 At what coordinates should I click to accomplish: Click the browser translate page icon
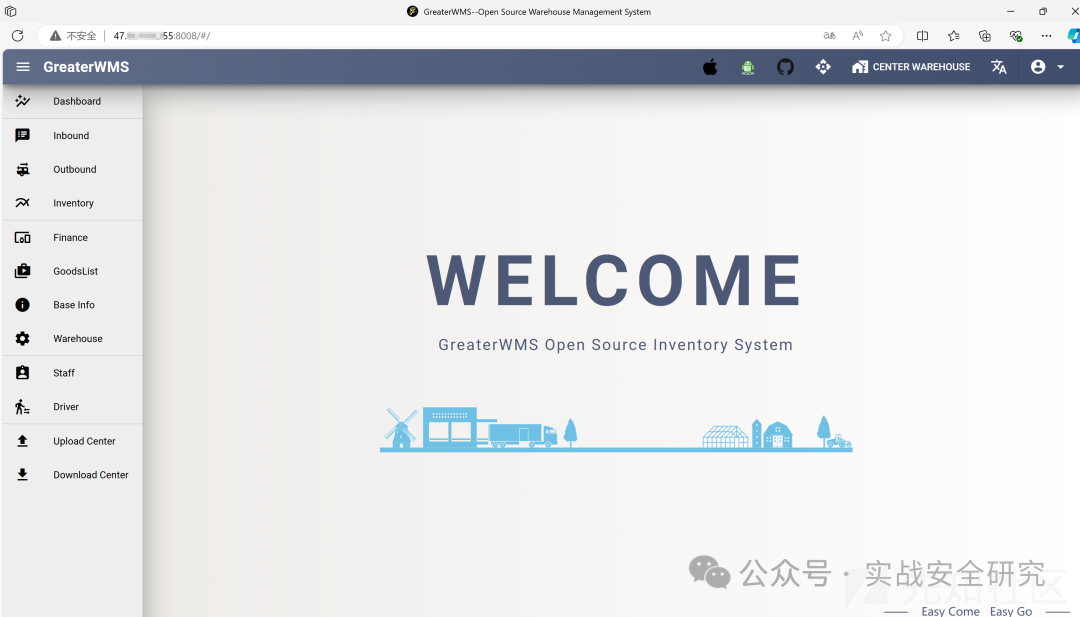pos(829,36)
